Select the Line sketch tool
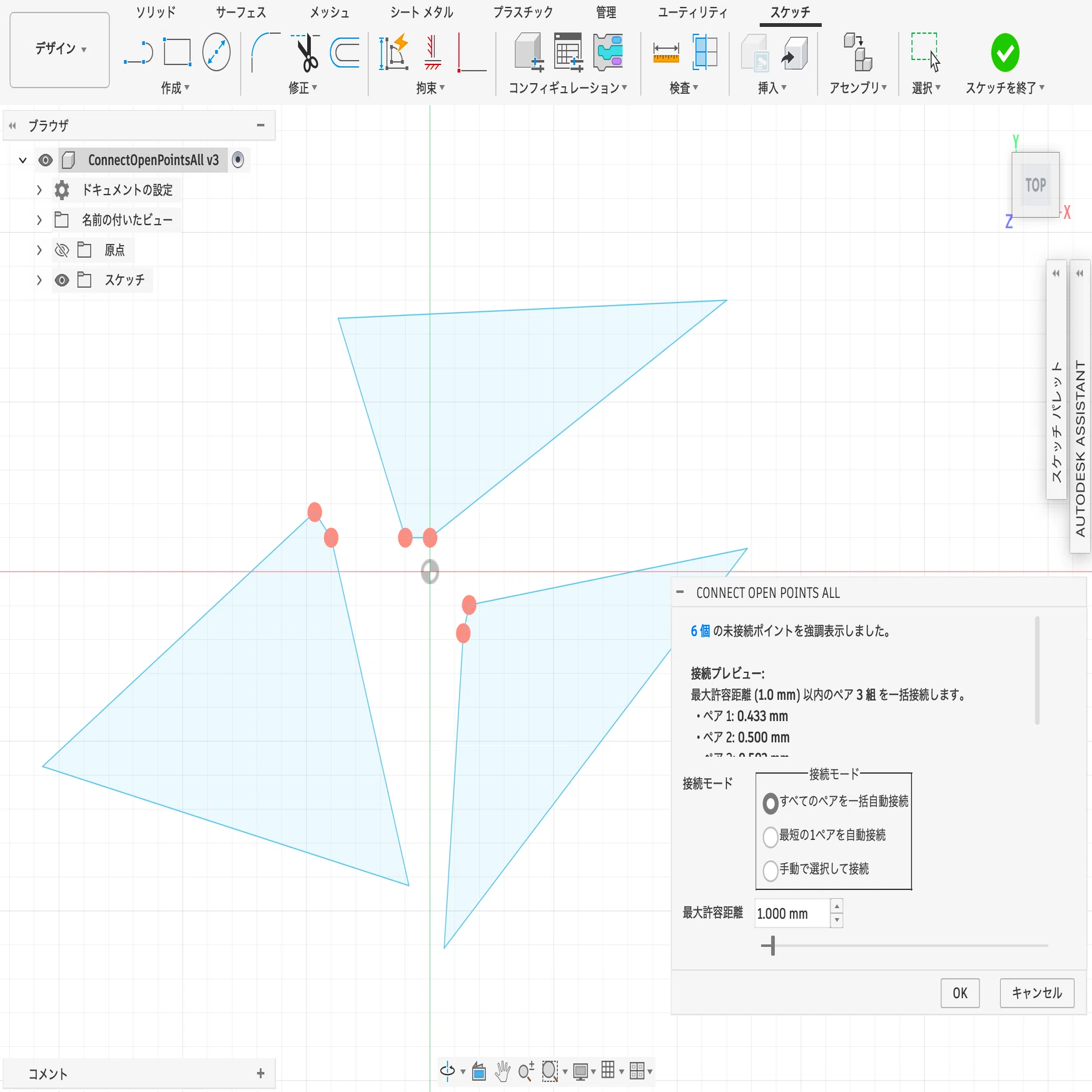Screen dimensions: 1092x1092 138,53
